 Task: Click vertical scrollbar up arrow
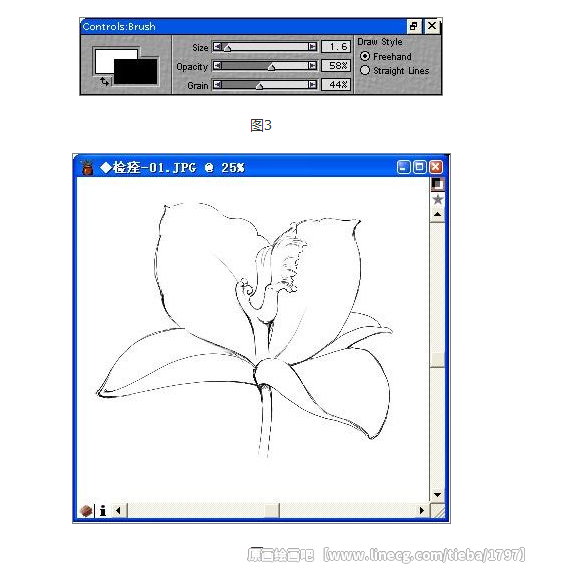coord(437,215)
